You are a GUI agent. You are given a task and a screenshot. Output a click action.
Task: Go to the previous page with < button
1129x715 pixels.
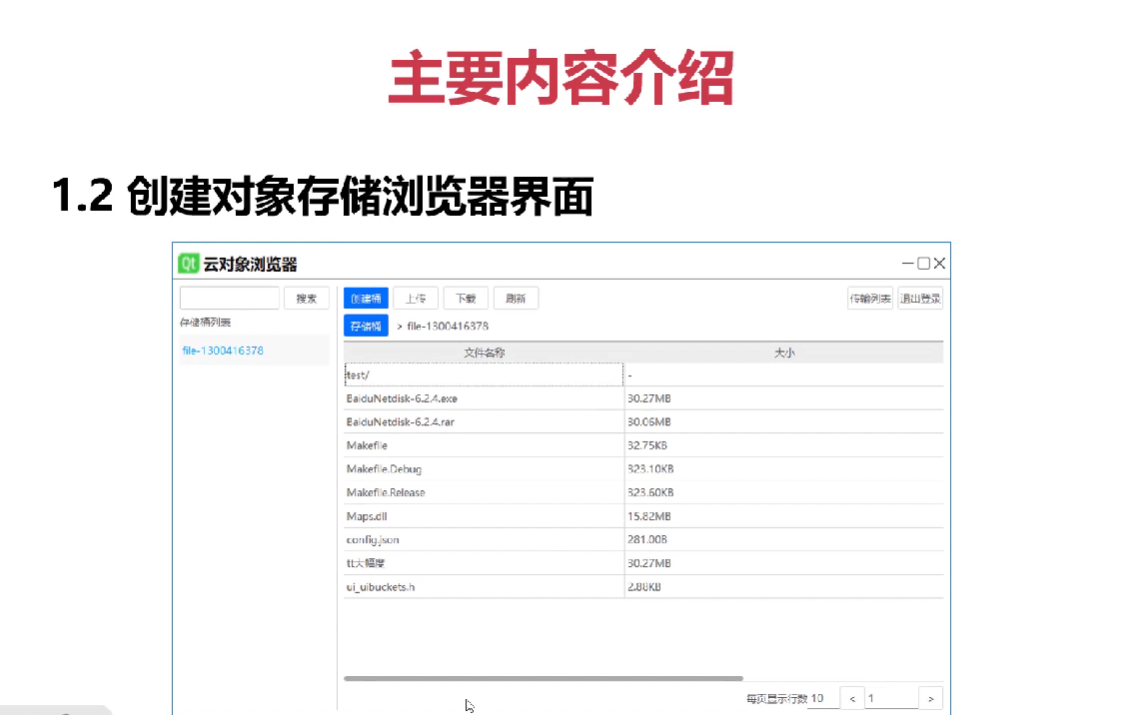tap(853, 698)
